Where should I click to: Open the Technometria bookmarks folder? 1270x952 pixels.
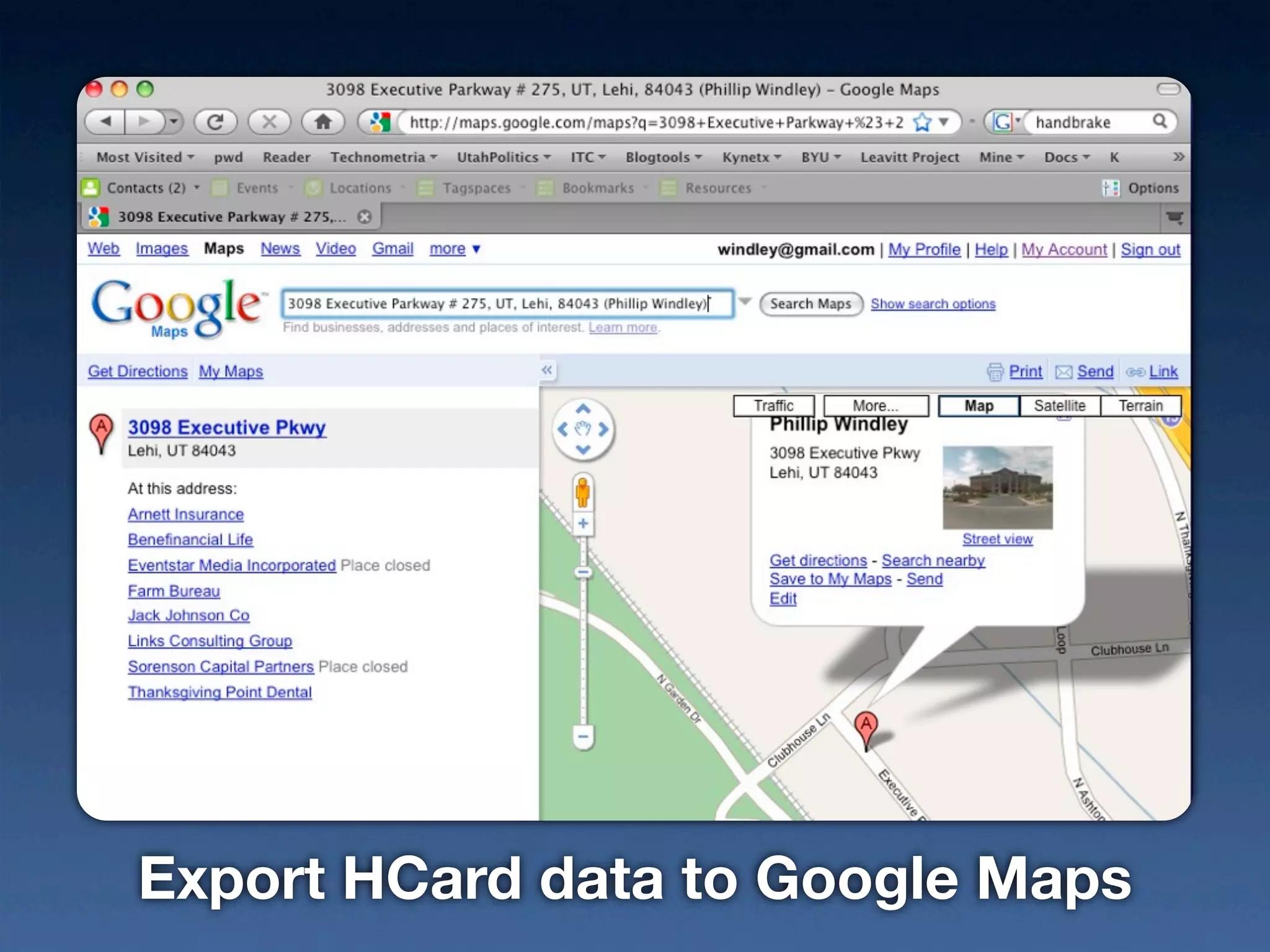(x=383, y=157)
